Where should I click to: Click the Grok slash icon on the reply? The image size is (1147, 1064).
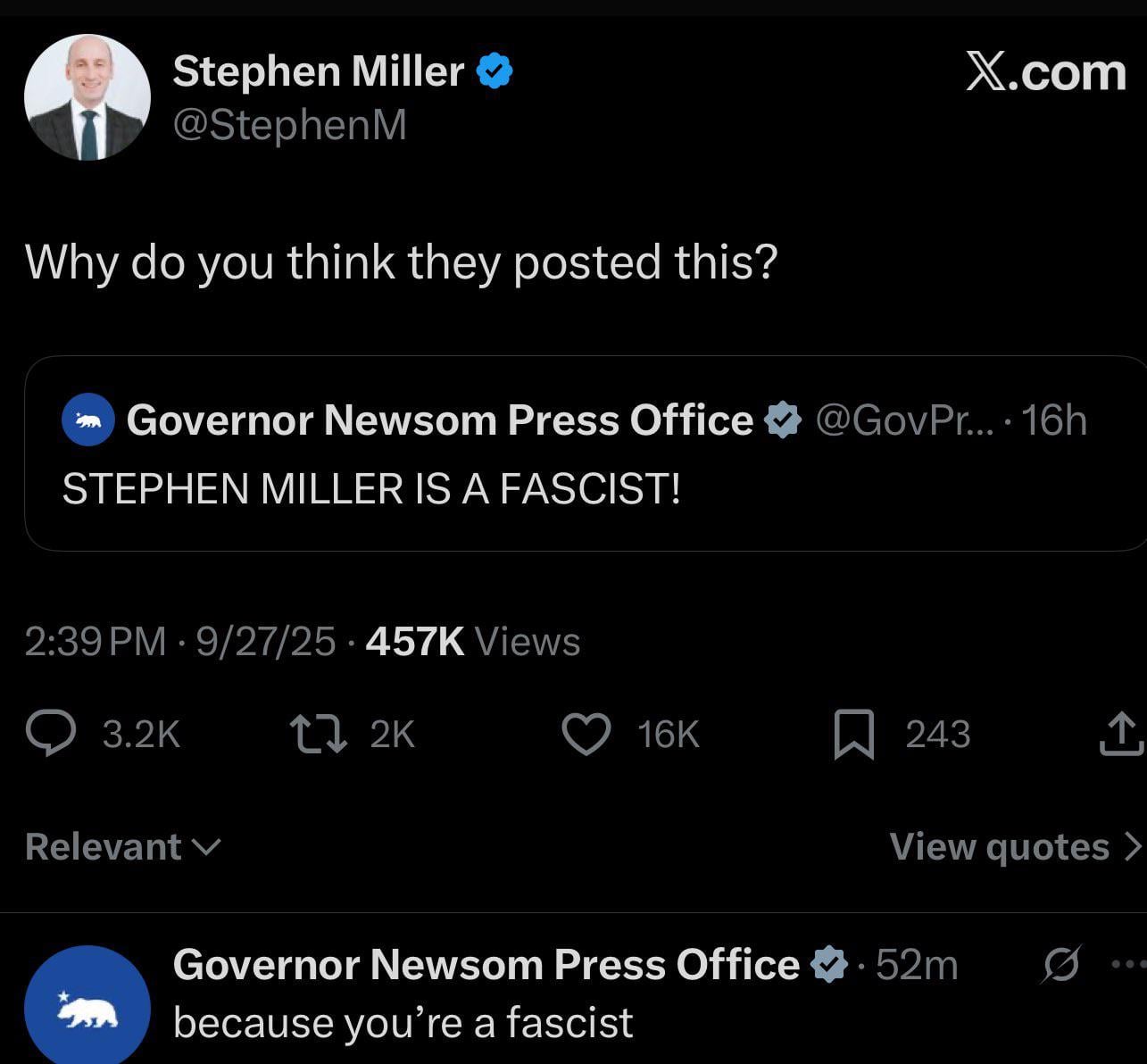click(1060, 964)
